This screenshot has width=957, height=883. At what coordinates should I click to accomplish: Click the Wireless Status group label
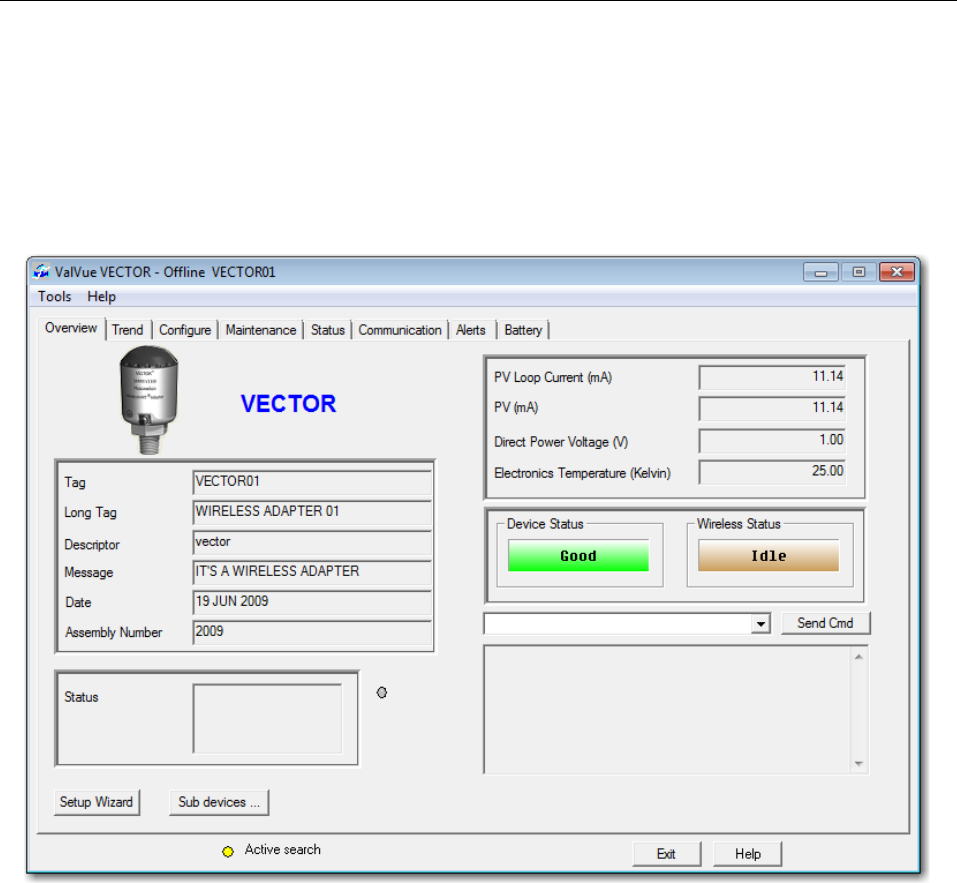coord(739,524)
